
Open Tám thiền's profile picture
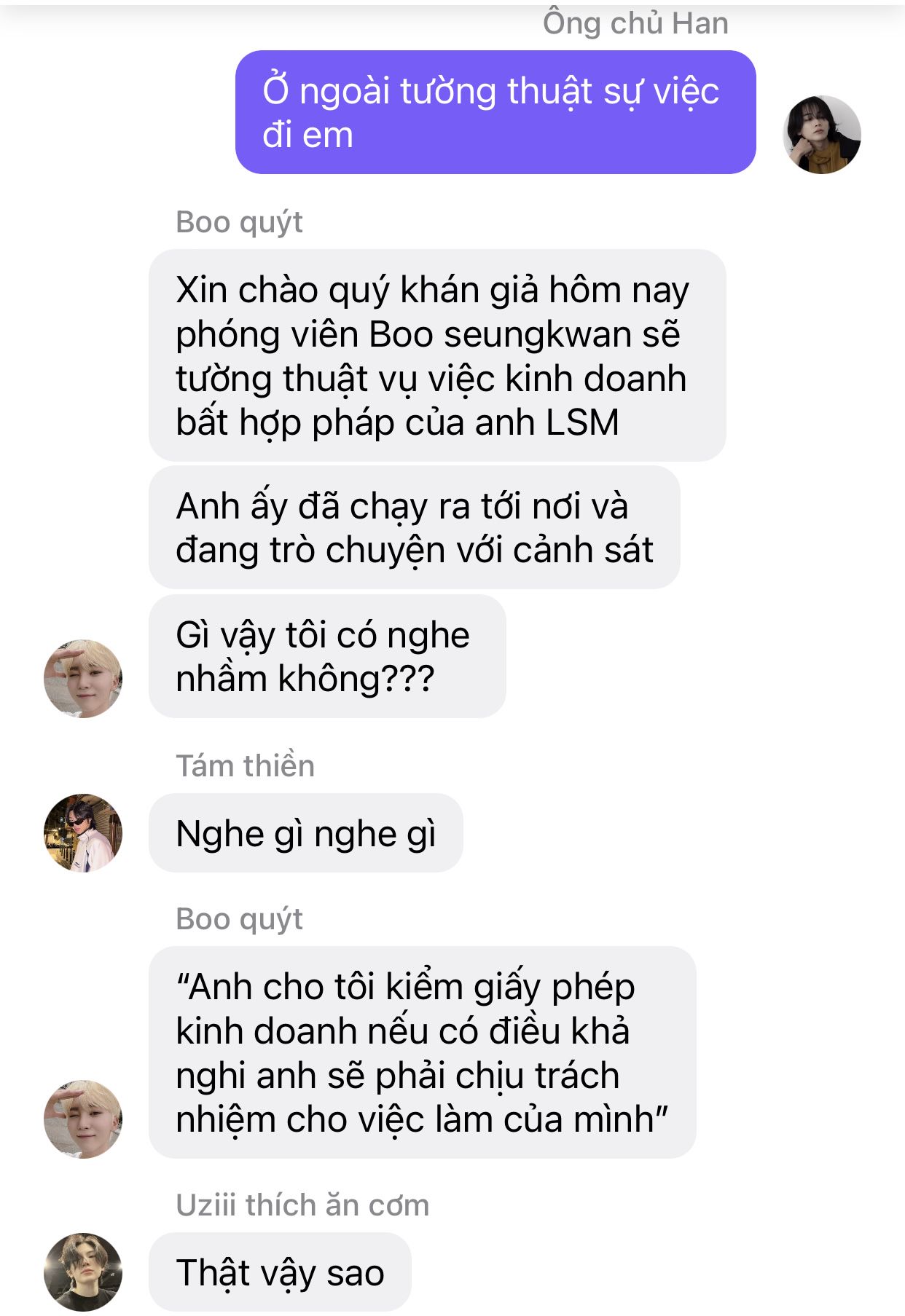tap(83, 832)
